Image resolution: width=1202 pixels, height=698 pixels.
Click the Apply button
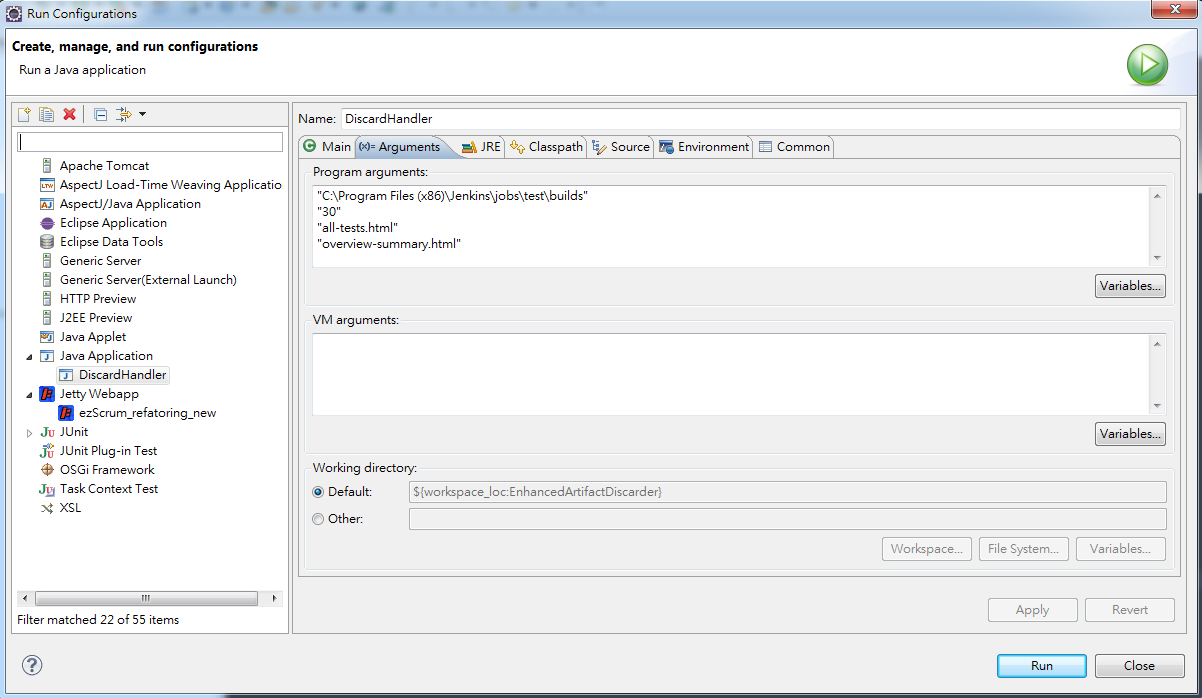[x=1032, y=610]
